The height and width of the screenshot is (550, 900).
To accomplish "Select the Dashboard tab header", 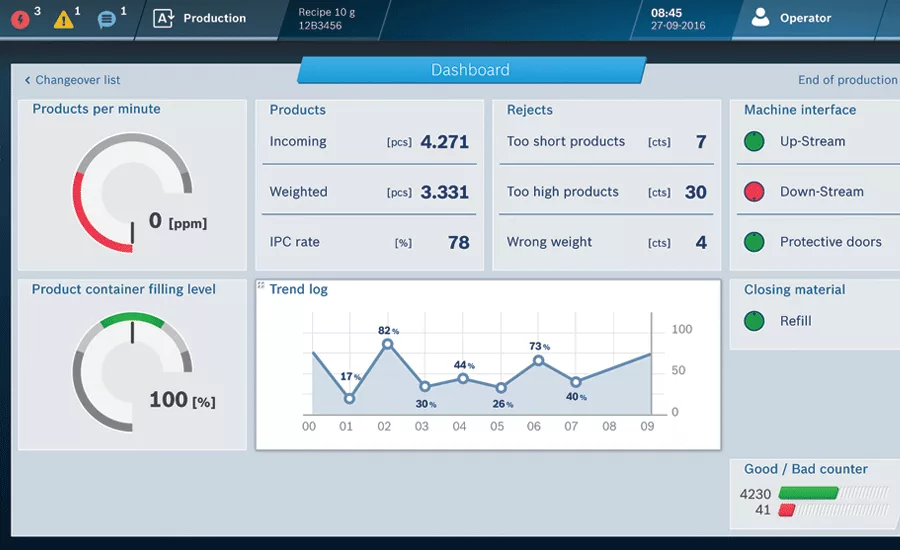I will click(471, 70).
